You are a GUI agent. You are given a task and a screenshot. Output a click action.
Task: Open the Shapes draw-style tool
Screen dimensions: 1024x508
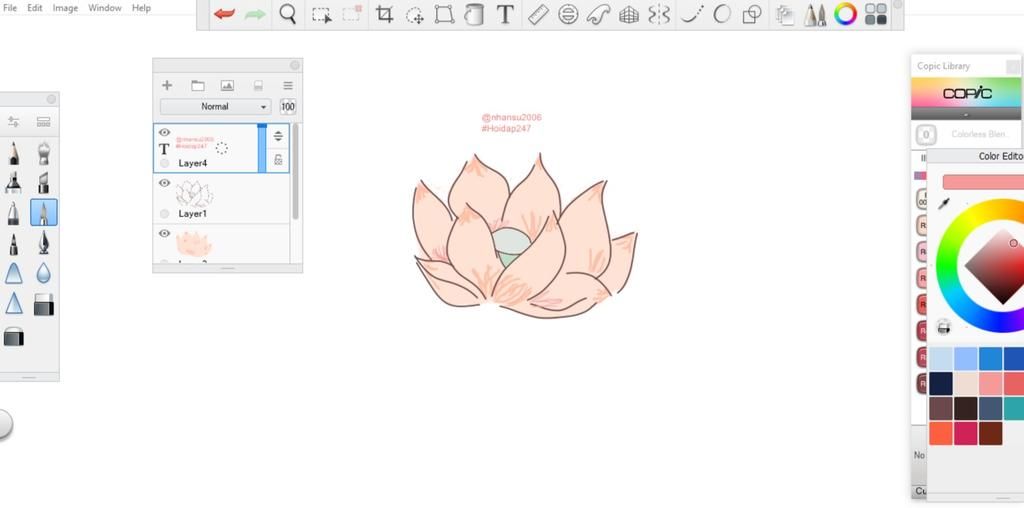click(x=753, y=14)
